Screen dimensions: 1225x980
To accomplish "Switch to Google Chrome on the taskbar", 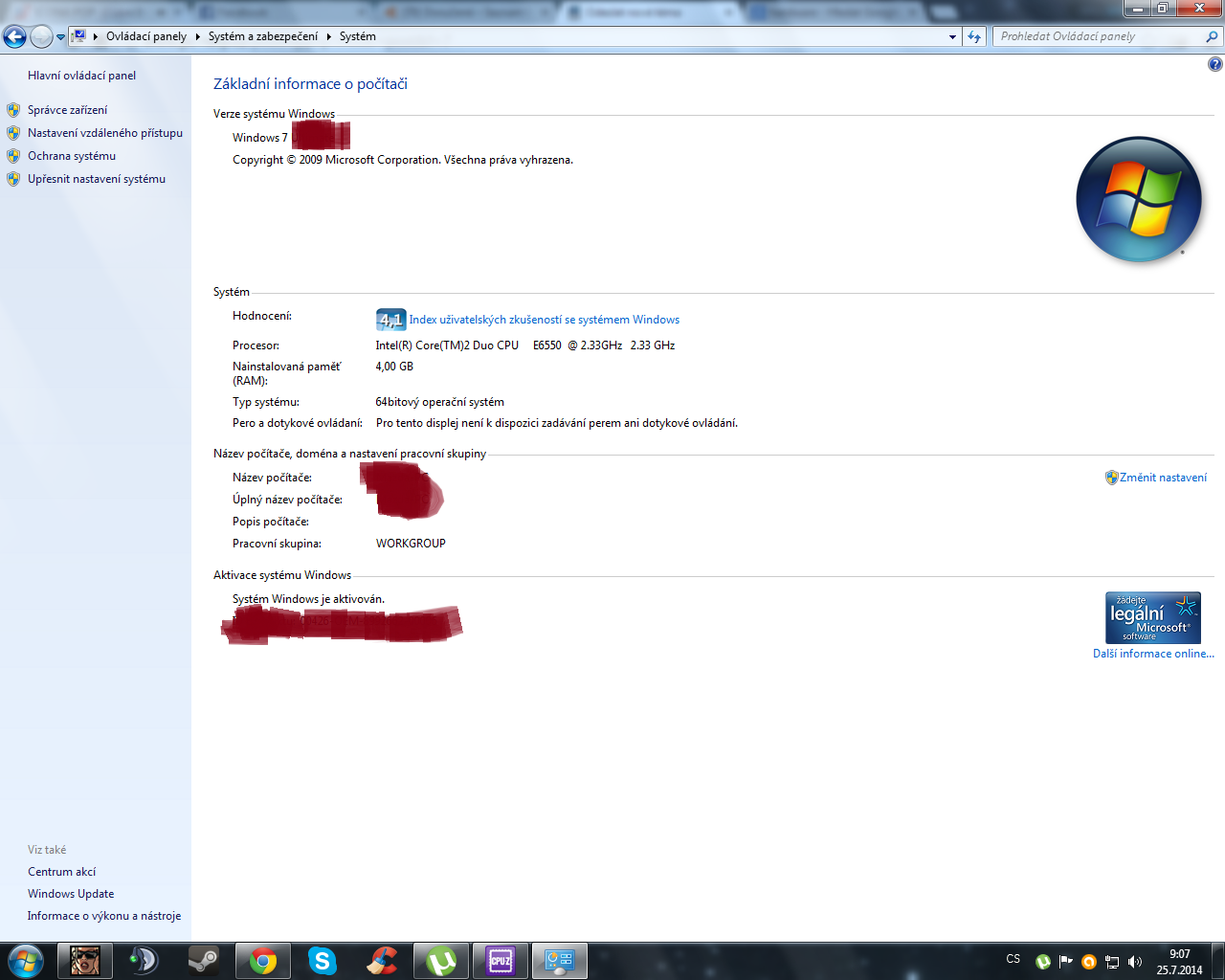I will (263, 960).
